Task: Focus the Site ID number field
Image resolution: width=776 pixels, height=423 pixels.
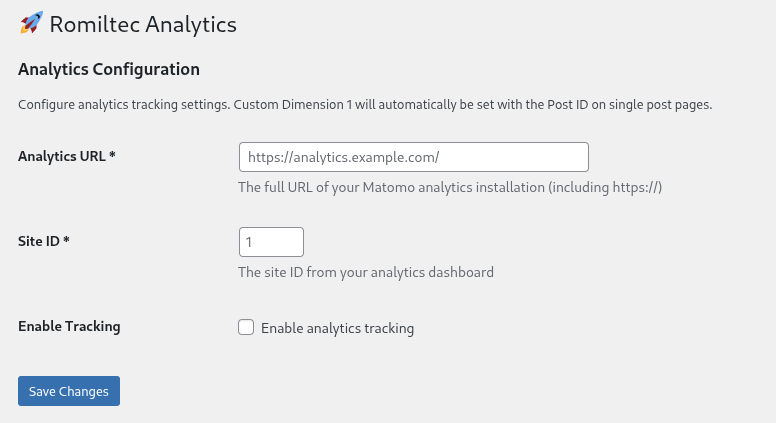Action: click(271, 242)
